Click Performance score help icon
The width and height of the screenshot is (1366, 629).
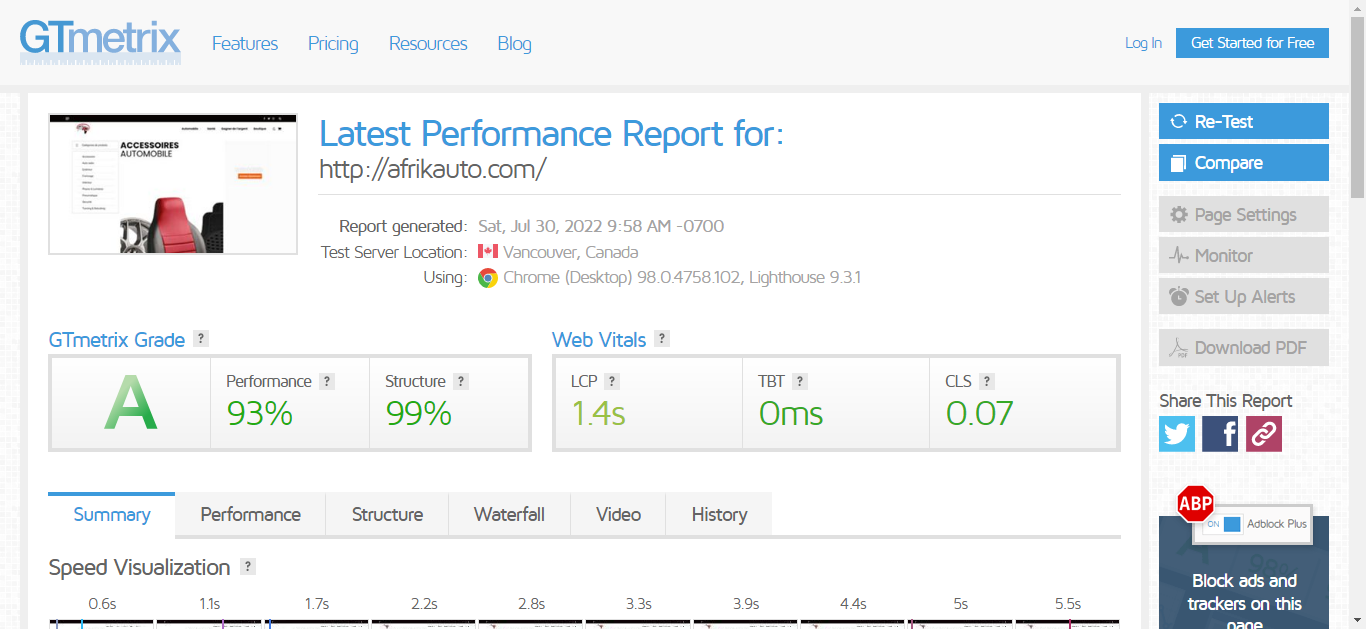point(327,381)
